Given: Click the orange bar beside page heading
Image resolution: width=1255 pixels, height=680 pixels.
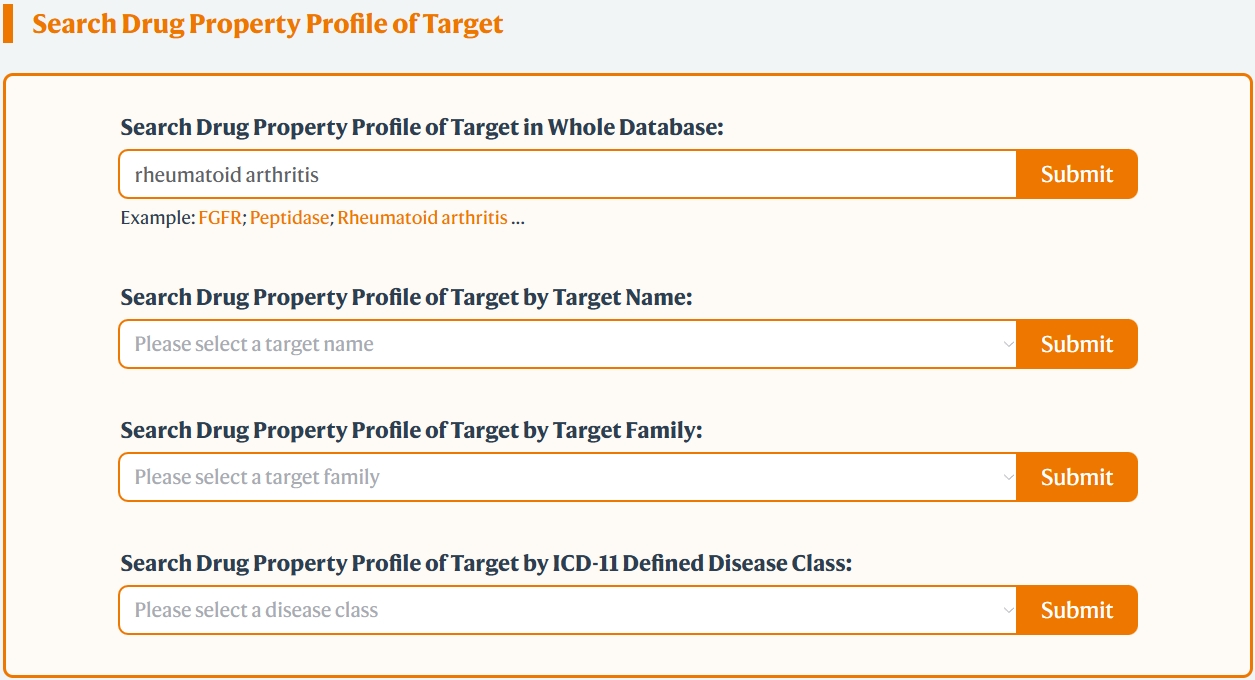Looking at the screenshot, I should 8,24.
